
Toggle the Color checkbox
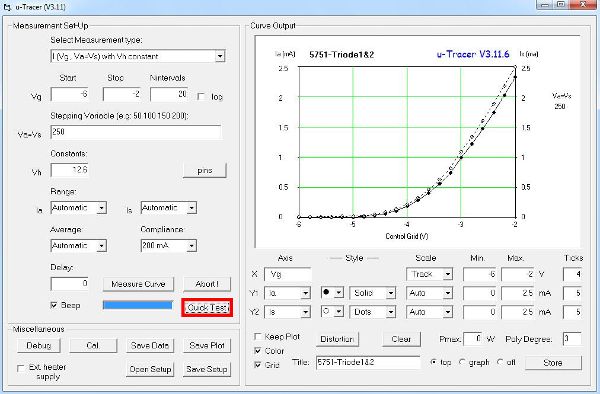click(258, 351)
